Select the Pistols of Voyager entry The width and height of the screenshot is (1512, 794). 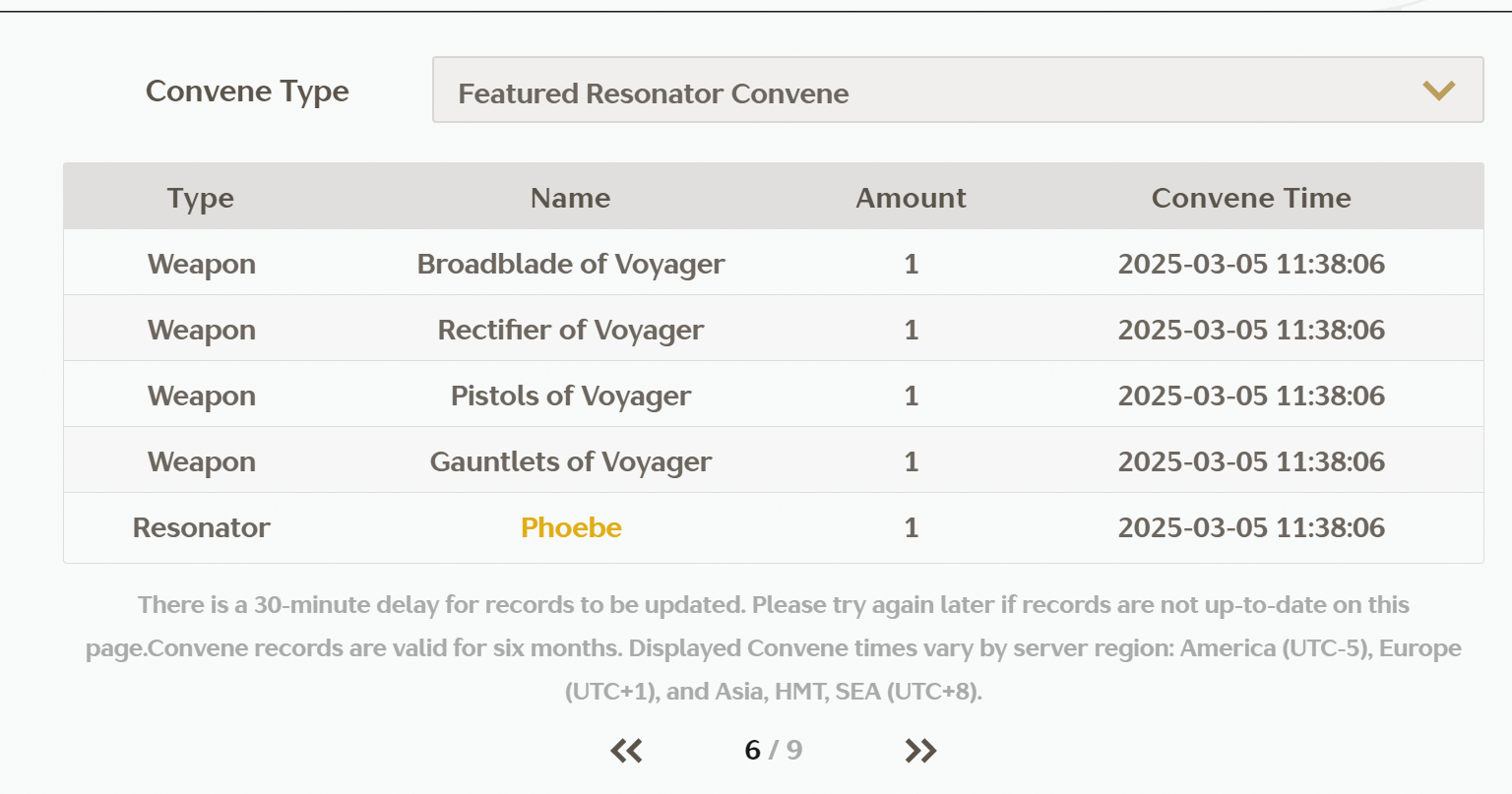click(571, 396)
